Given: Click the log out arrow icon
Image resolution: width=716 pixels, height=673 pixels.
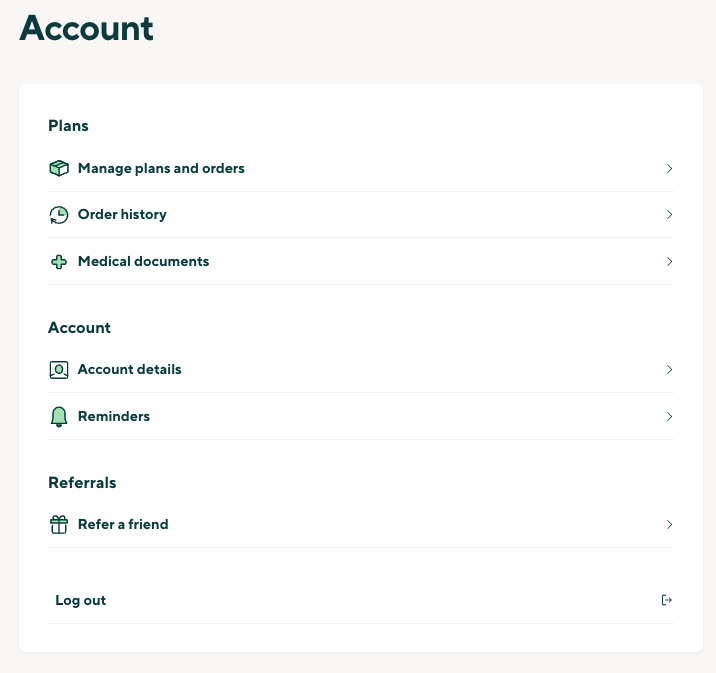Looking at the screenshot, I should 667,600.
